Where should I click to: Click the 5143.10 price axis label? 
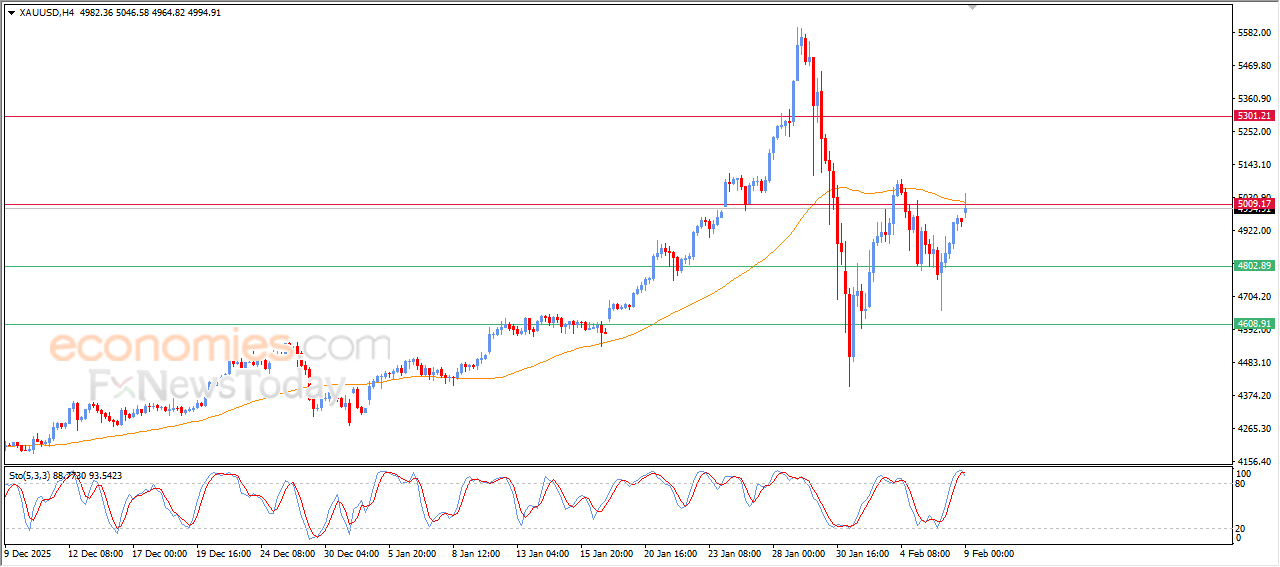click(x=1252, y=165)
